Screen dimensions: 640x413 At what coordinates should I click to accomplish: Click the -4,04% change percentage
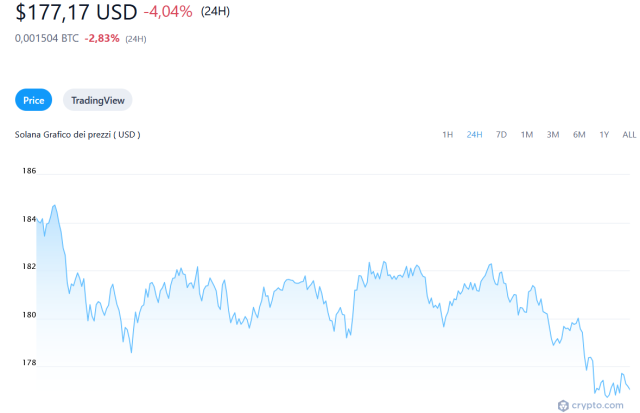(x=168, y=12)
